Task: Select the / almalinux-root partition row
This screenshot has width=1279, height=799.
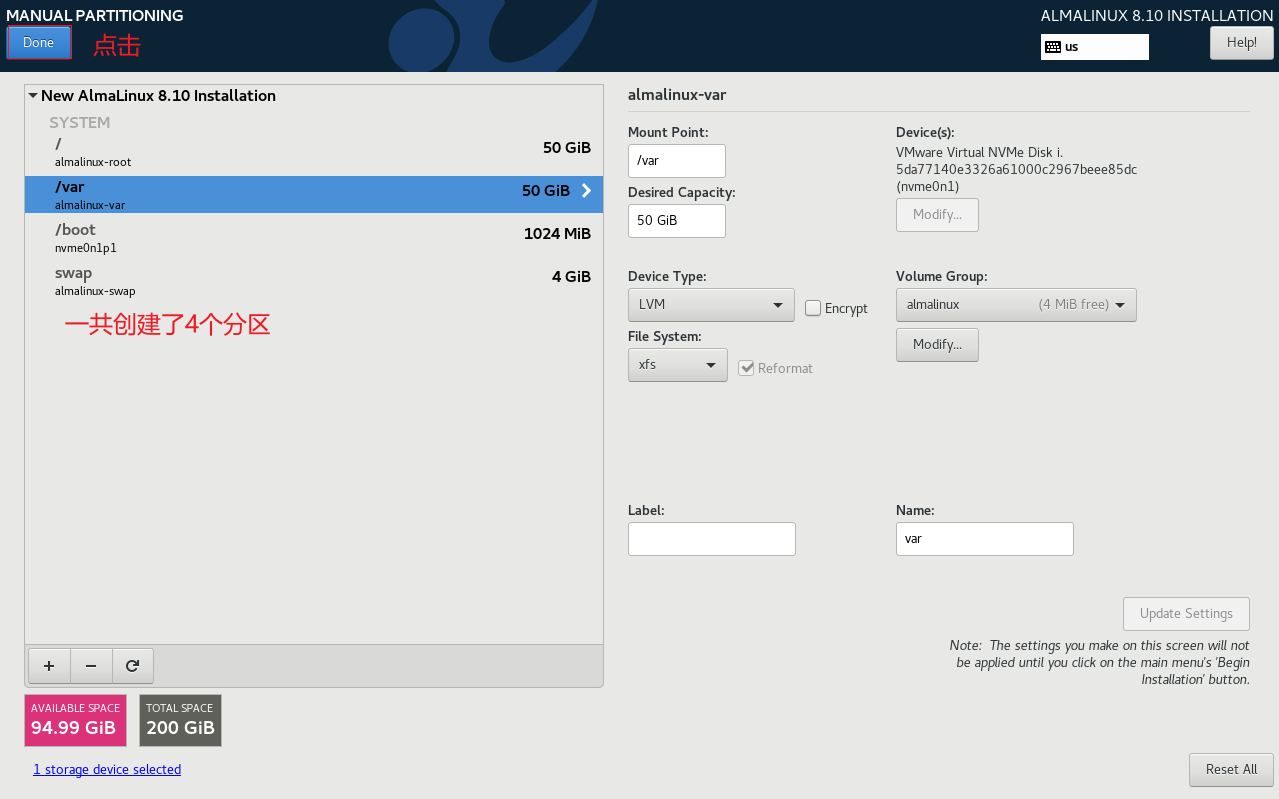Action: [314, 153]
